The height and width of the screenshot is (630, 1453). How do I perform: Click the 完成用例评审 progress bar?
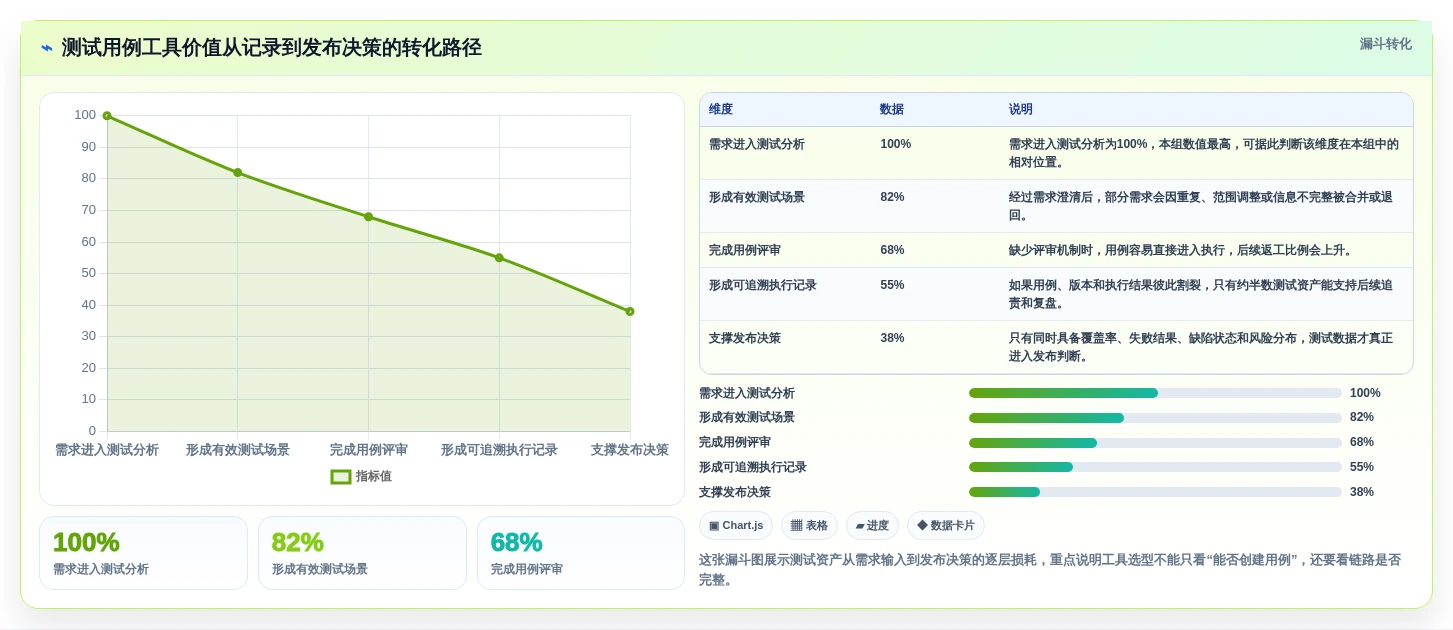(x=1155, y=443)
